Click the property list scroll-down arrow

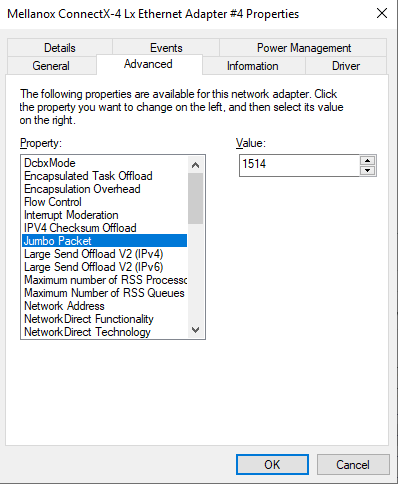click(196, 330)
